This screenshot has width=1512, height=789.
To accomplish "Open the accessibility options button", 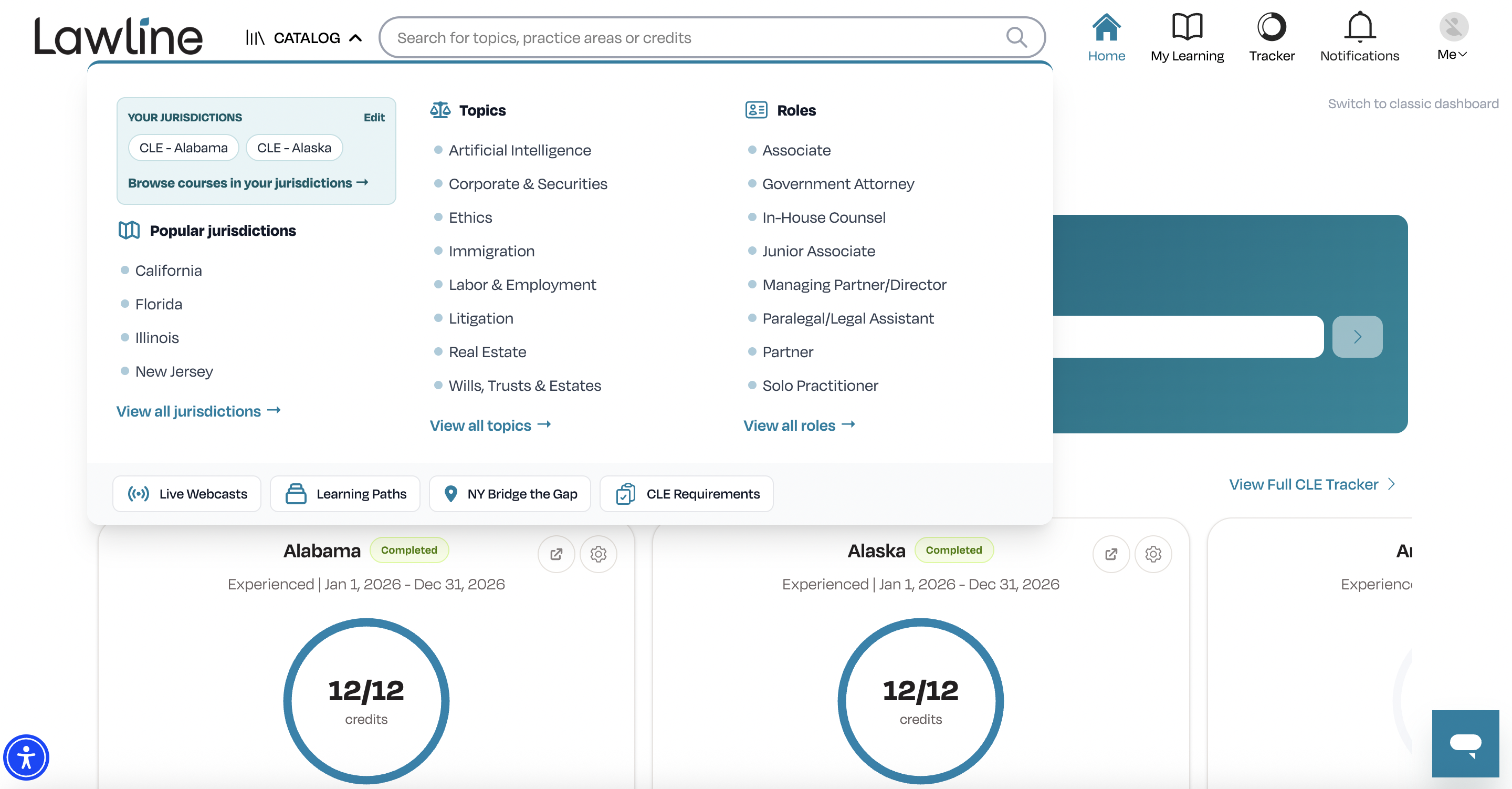I will tap(26, 757).
